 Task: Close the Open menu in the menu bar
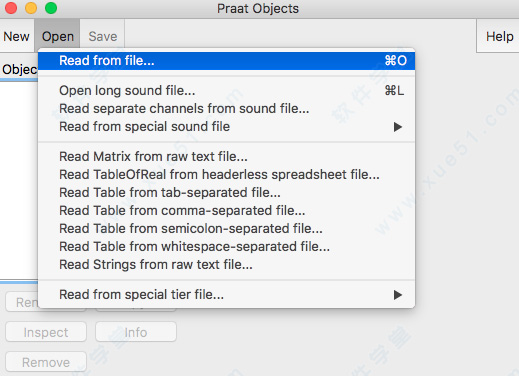tap(57, 36)
